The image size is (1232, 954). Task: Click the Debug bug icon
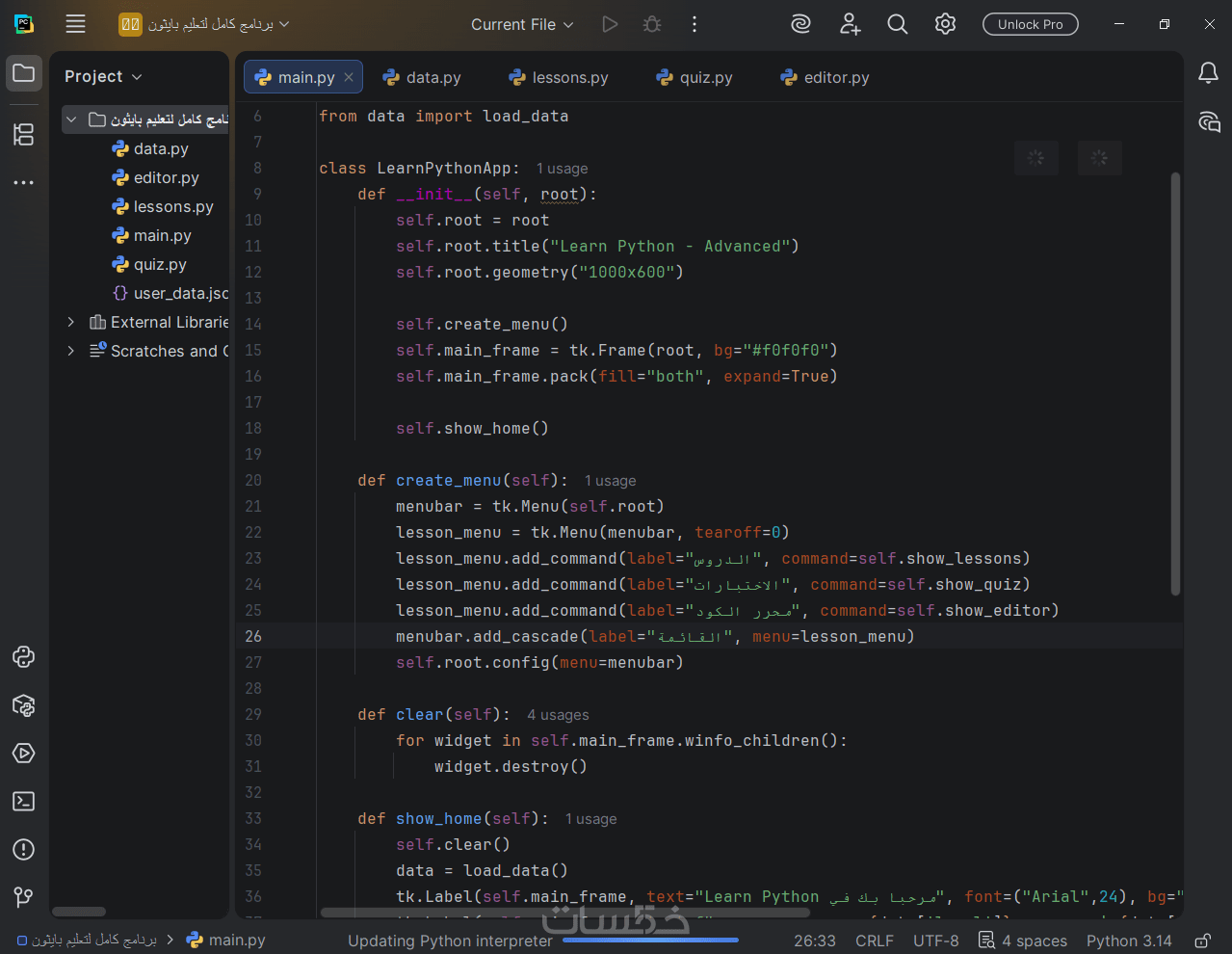[x=652, y=24]
